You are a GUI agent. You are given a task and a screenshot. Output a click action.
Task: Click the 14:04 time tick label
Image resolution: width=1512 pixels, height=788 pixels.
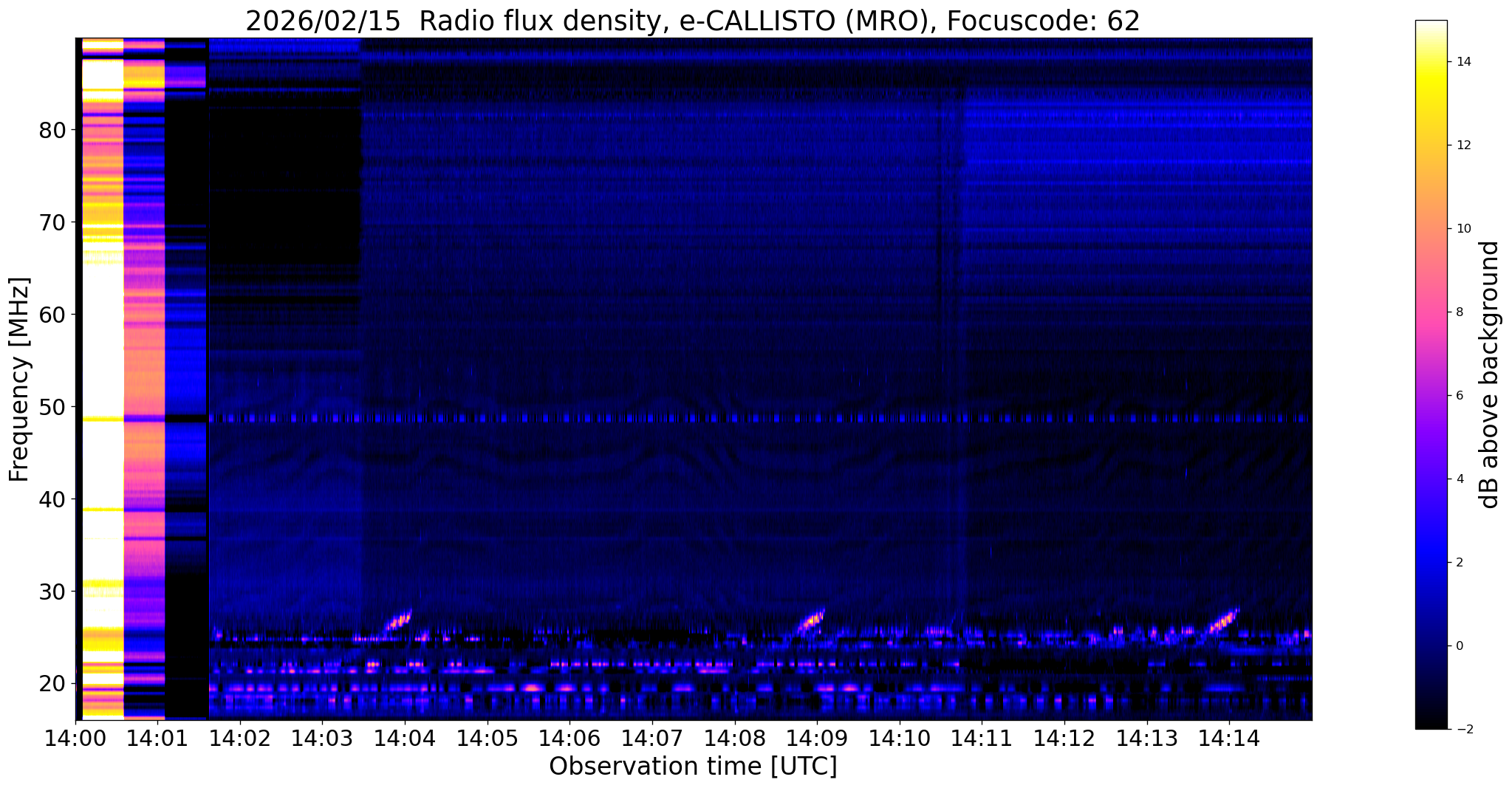(x=405, y=739)
